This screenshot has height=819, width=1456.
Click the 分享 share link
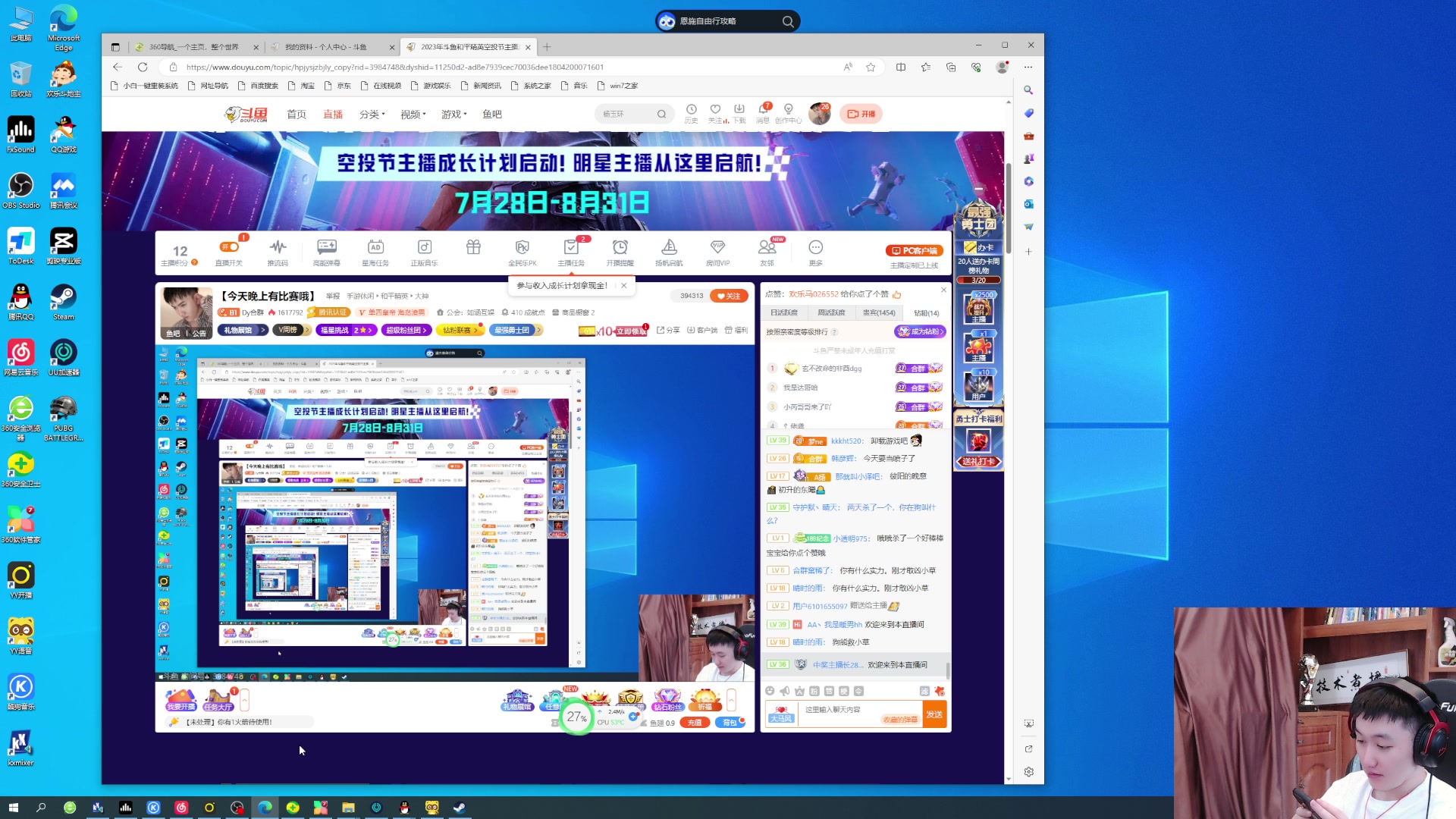point(668,330)
